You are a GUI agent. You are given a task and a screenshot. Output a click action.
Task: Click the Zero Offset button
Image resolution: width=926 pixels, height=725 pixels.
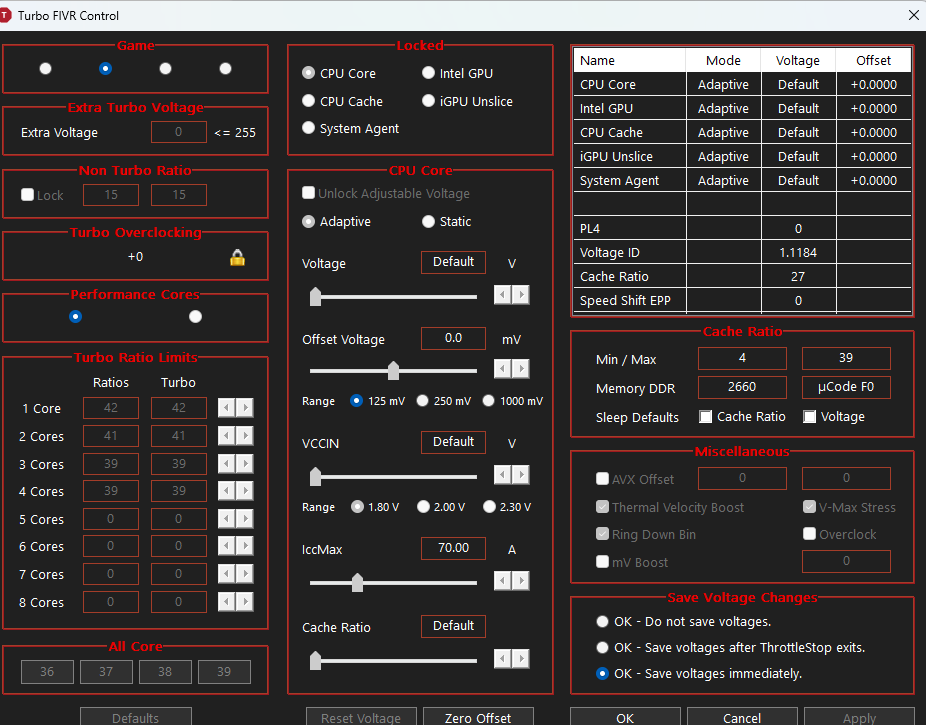[x=478, y=717]
